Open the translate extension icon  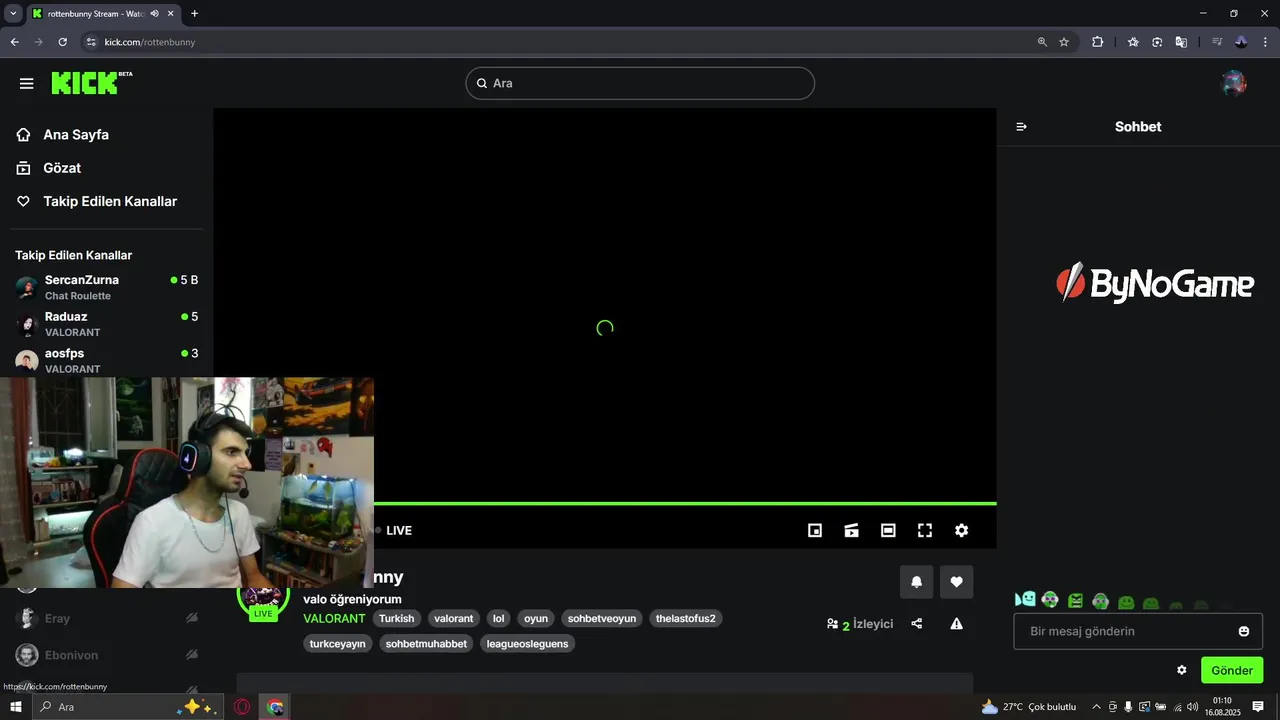coord(1181,42)
